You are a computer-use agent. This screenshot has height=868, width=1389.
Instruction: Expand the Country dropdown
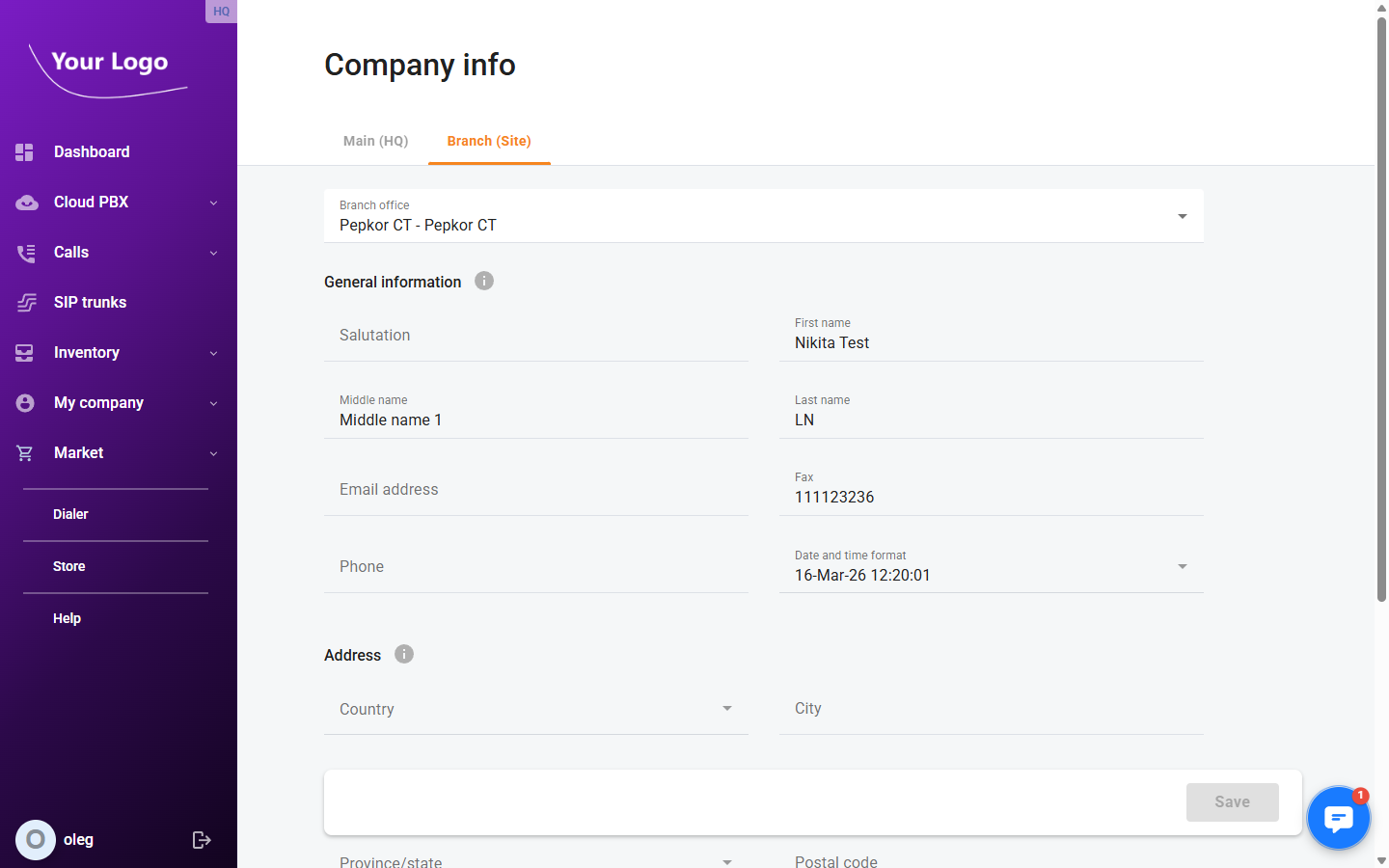[726, 708]
